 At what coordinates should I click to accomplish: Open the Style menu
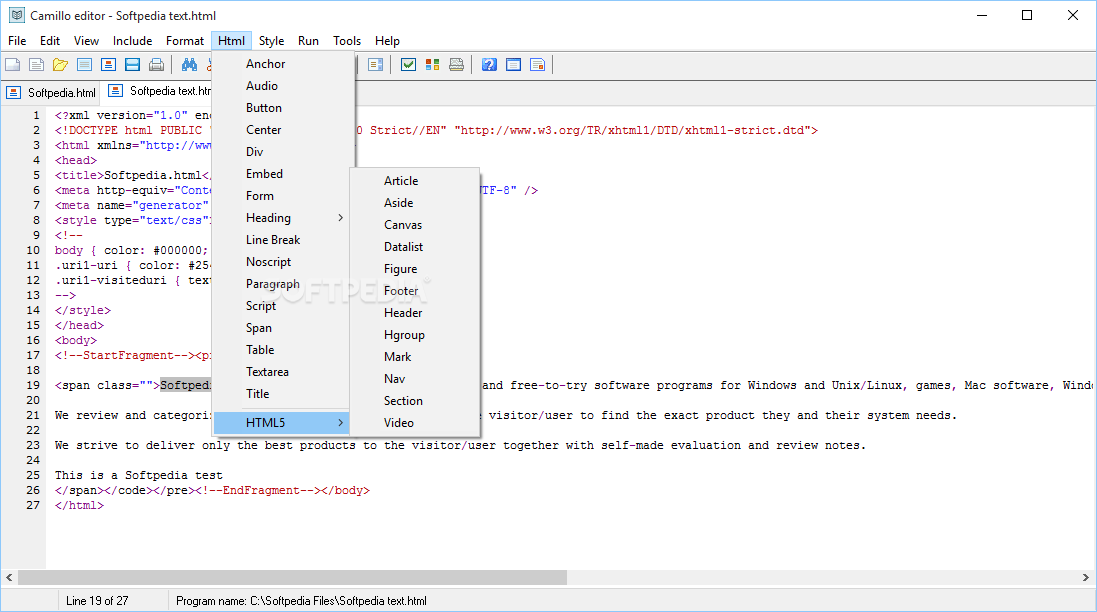271,41
